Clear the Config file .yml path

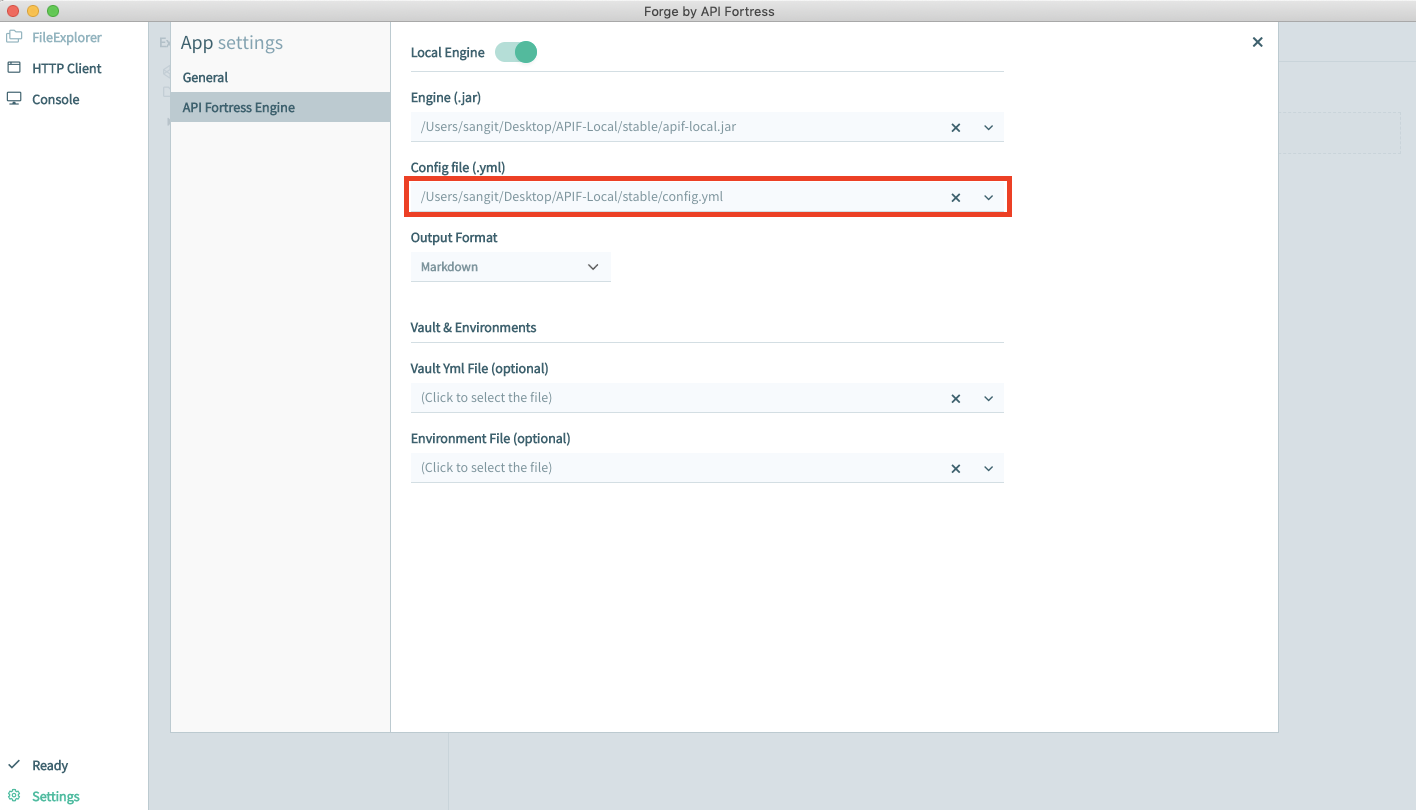[955, 198]
